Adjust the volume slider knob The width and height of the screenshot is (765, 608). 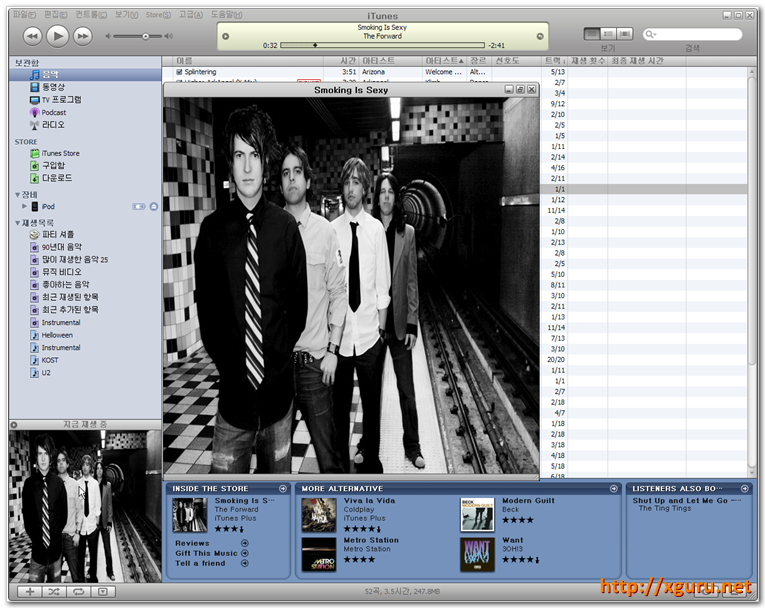145,37
